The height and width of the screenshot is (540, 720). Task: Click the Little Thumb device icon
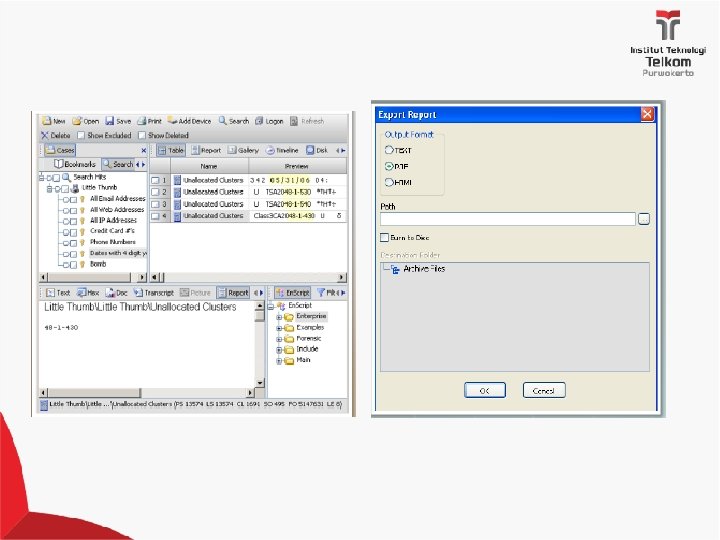point(75,188)
